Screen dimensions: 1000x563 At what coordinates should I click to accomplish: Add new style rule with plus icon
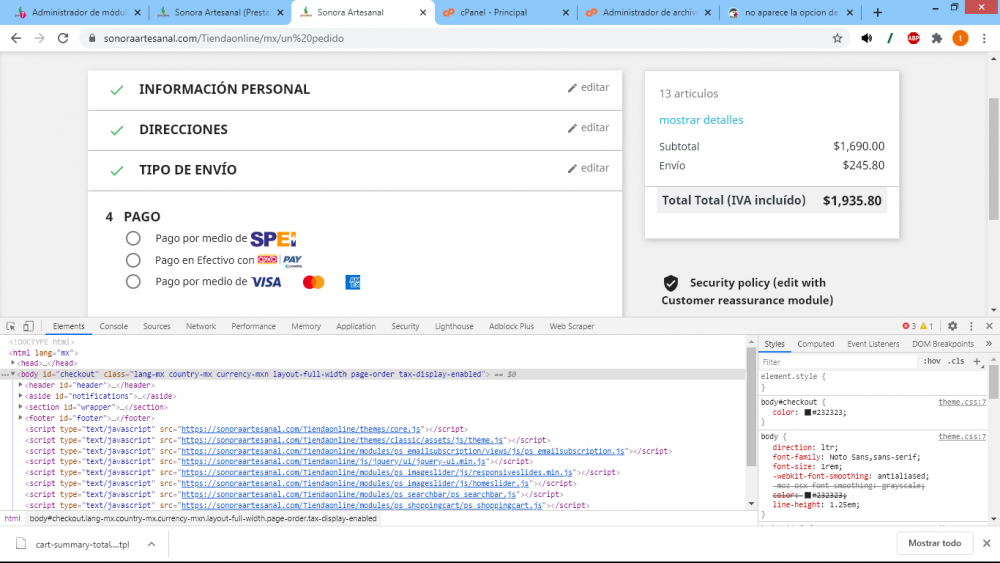(x=976, y=362)
